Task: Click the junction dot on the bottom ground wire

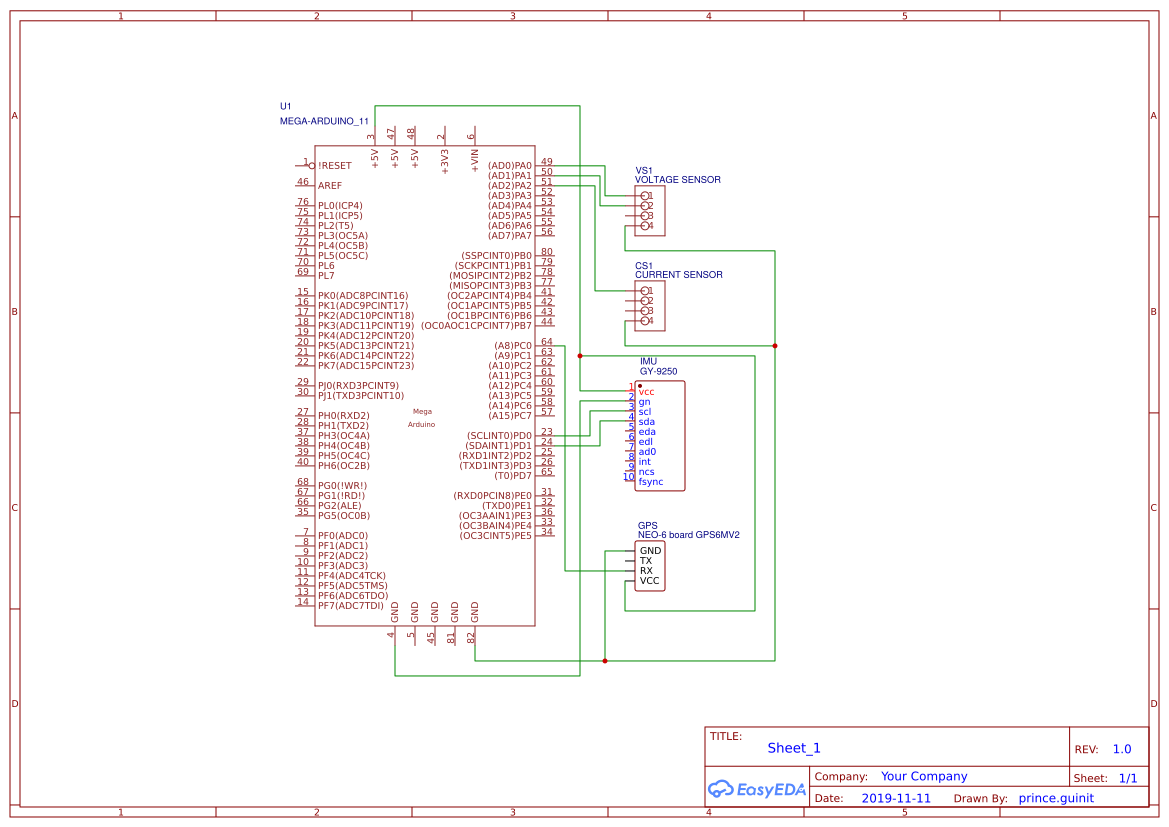Action: [605, 660]
